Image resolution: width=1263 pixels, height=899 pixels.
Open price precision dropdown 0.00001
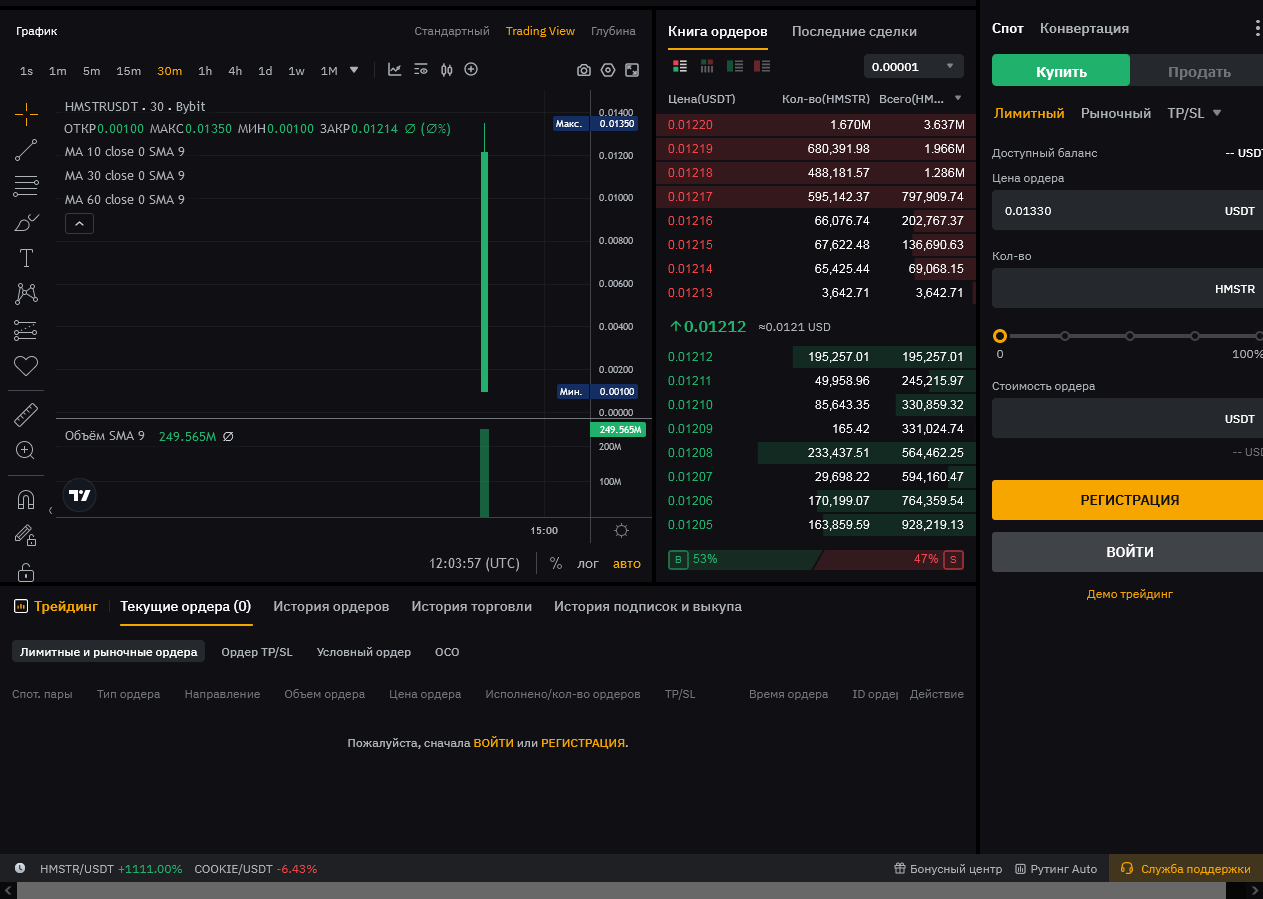(x=914, y=66)
